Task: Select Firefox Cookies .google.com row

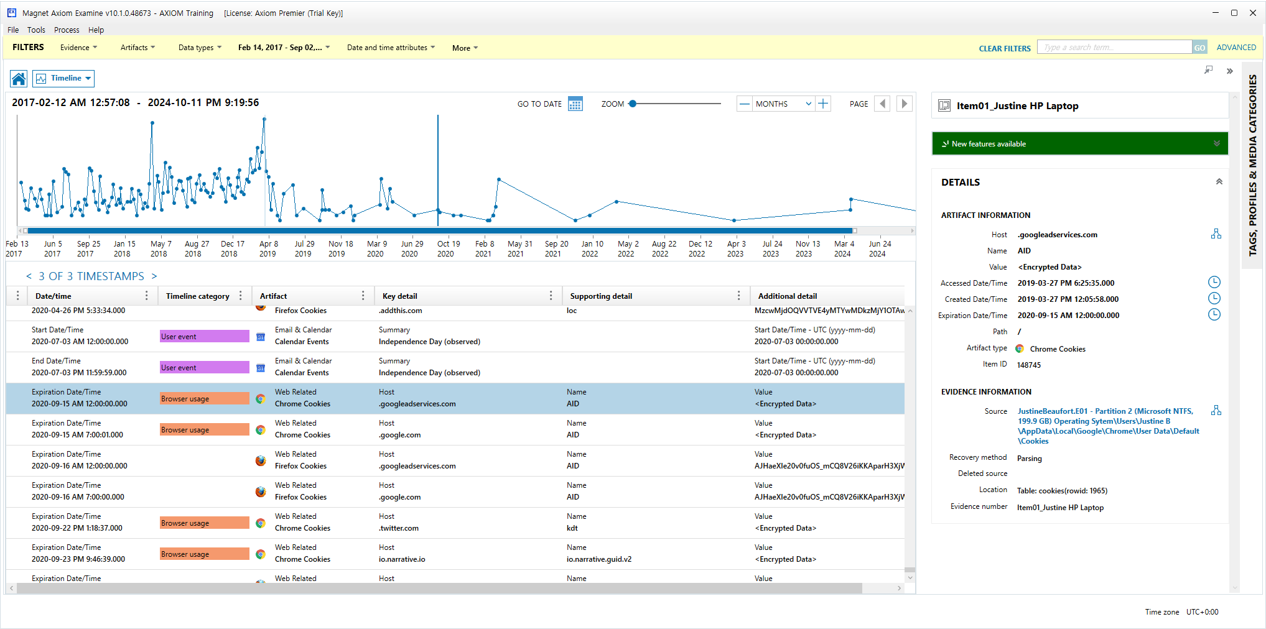Action: click(x=455, y=491)
